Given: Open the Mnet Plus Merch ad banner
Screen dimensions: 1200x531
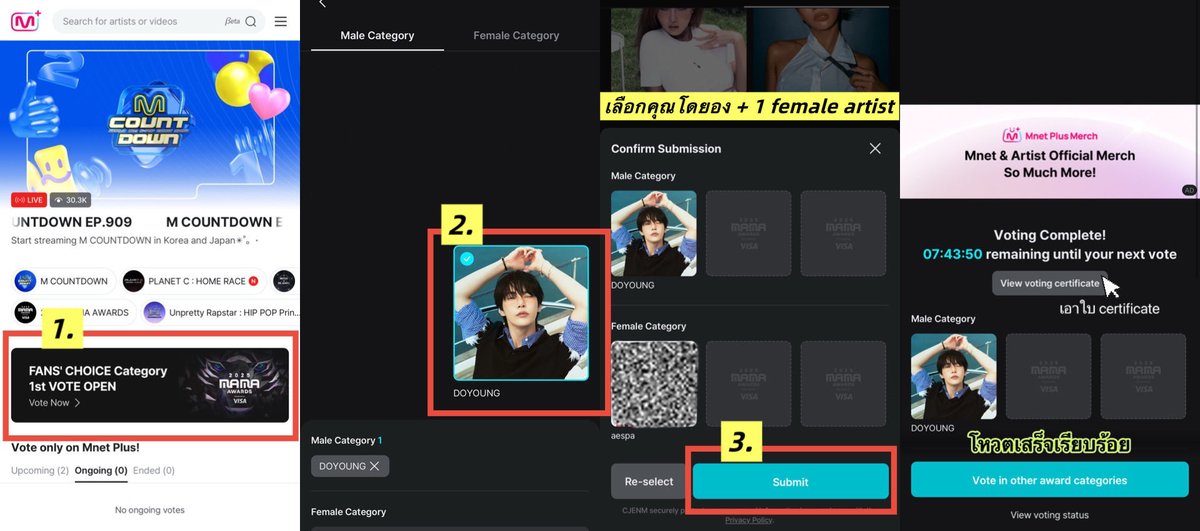Looking at the screenshot, I should [x=1049, y=150].
